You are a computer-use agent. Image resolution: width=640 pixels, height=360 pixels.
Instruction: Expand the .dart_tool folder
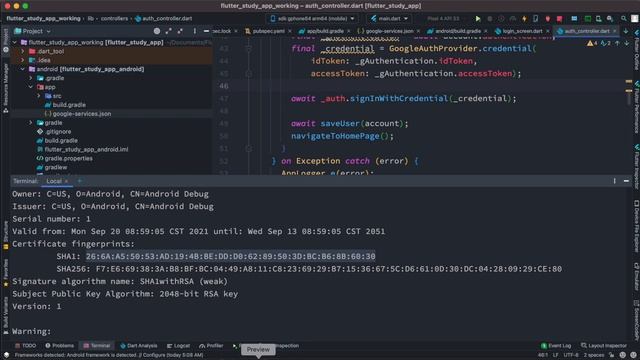(x=23, y=51)
